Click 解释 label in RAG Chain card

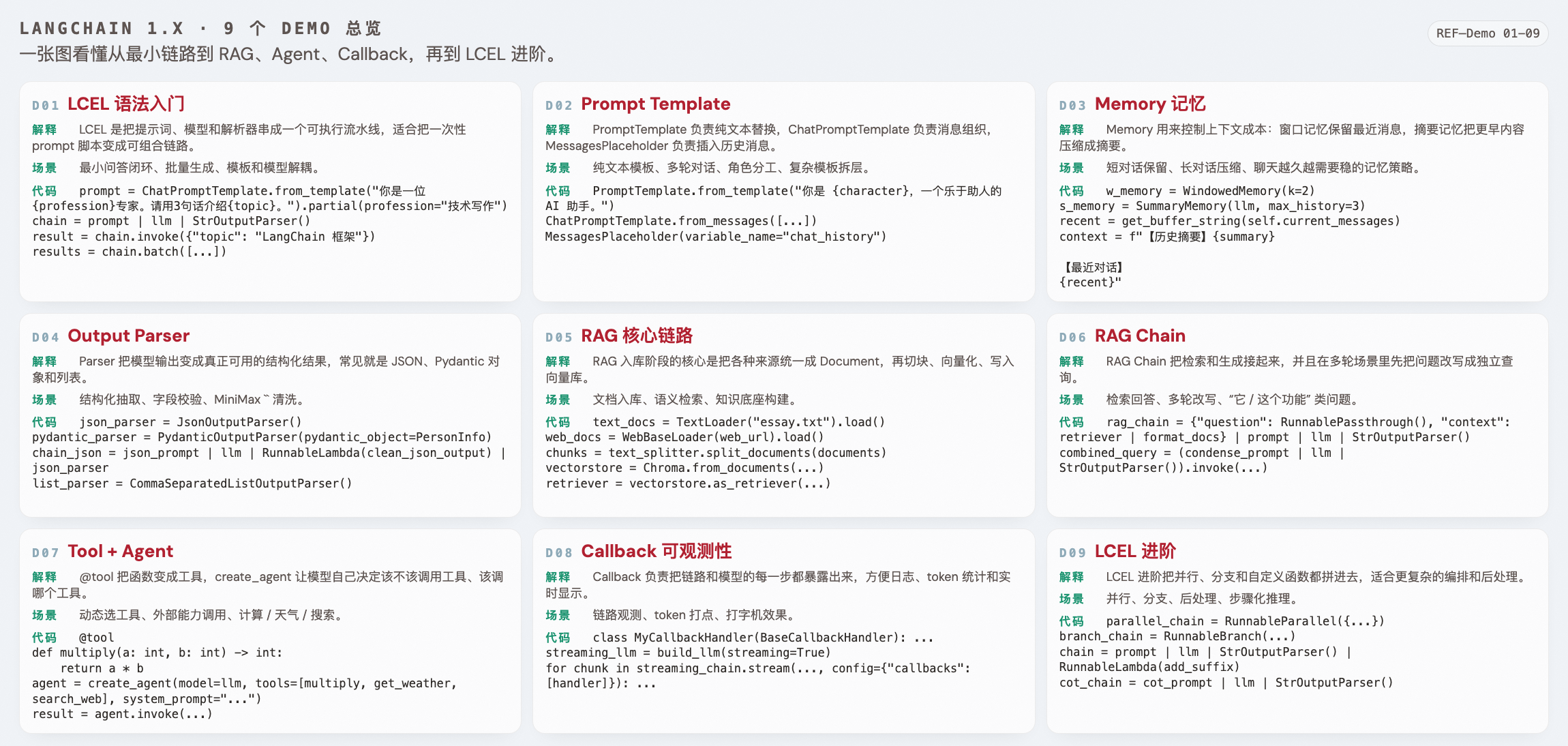click(1072, 361)
